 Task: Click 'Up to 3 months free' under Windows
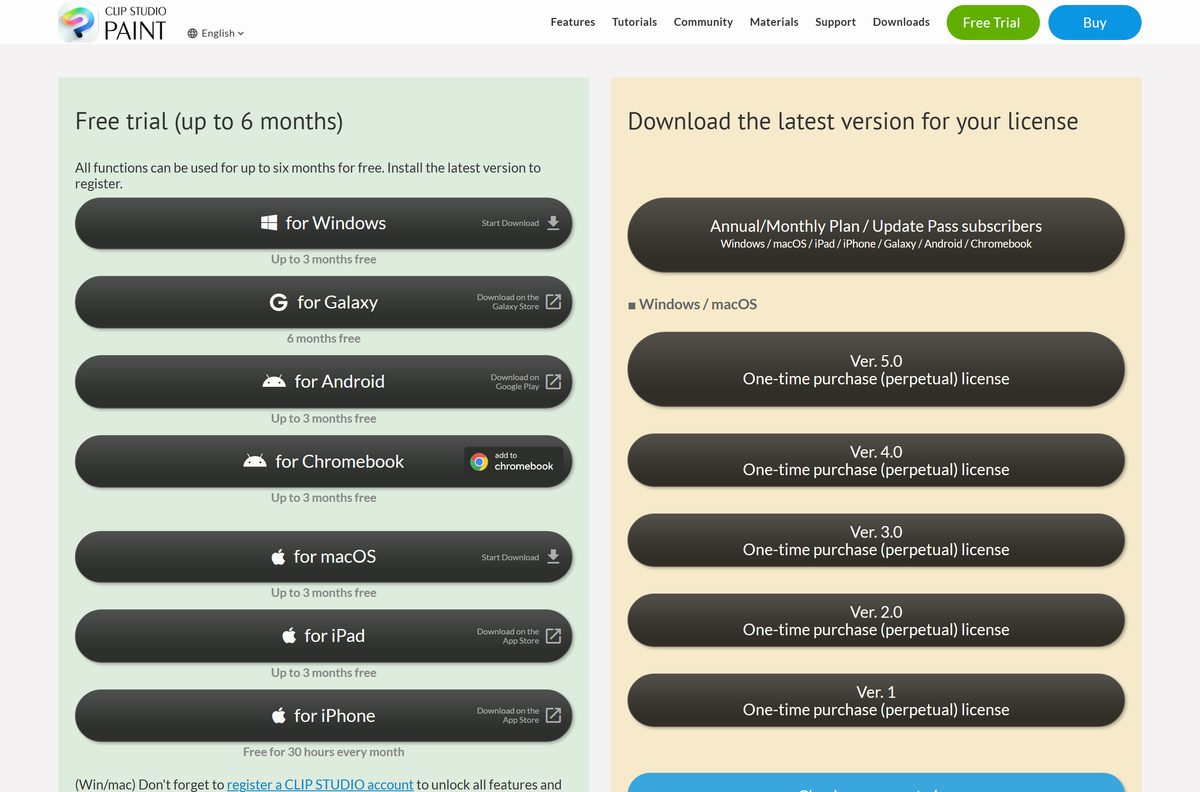coord(323,259)
